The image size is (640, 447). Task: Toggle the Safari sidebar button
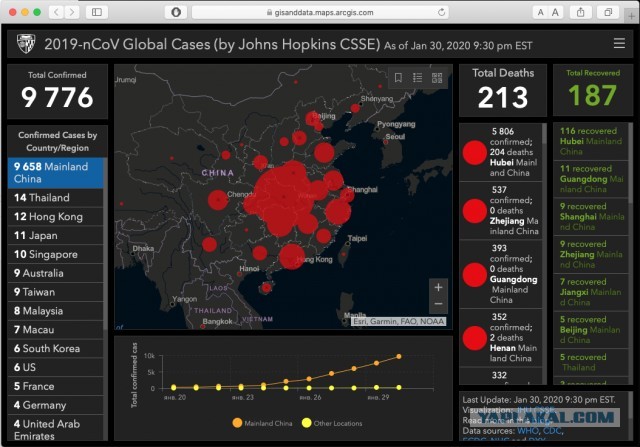[97, 12]
